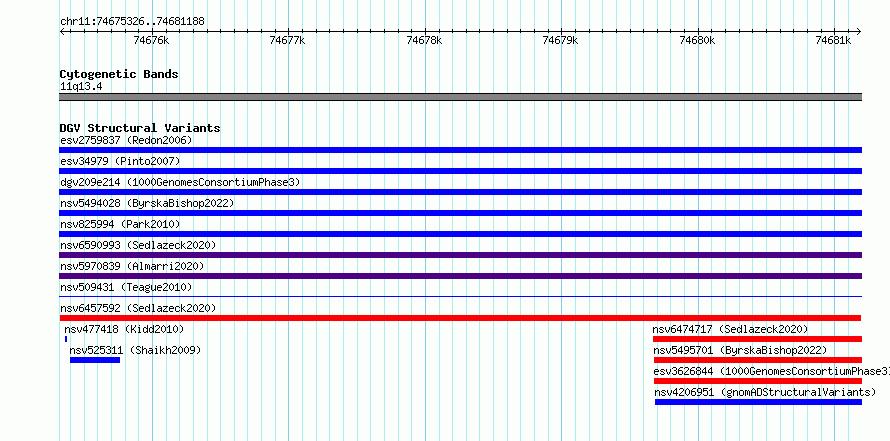Screen dimensions: 890x441
Task: Click the 74677k ruler mark
Action: pyautogui.click(x=288, y=40)
